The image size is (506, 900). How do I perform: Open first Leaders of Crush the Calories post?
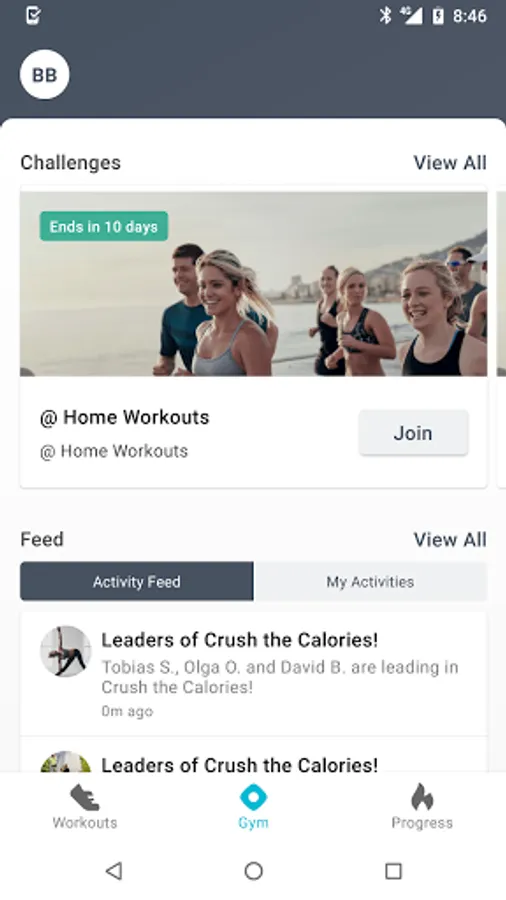tap(254, 674)
